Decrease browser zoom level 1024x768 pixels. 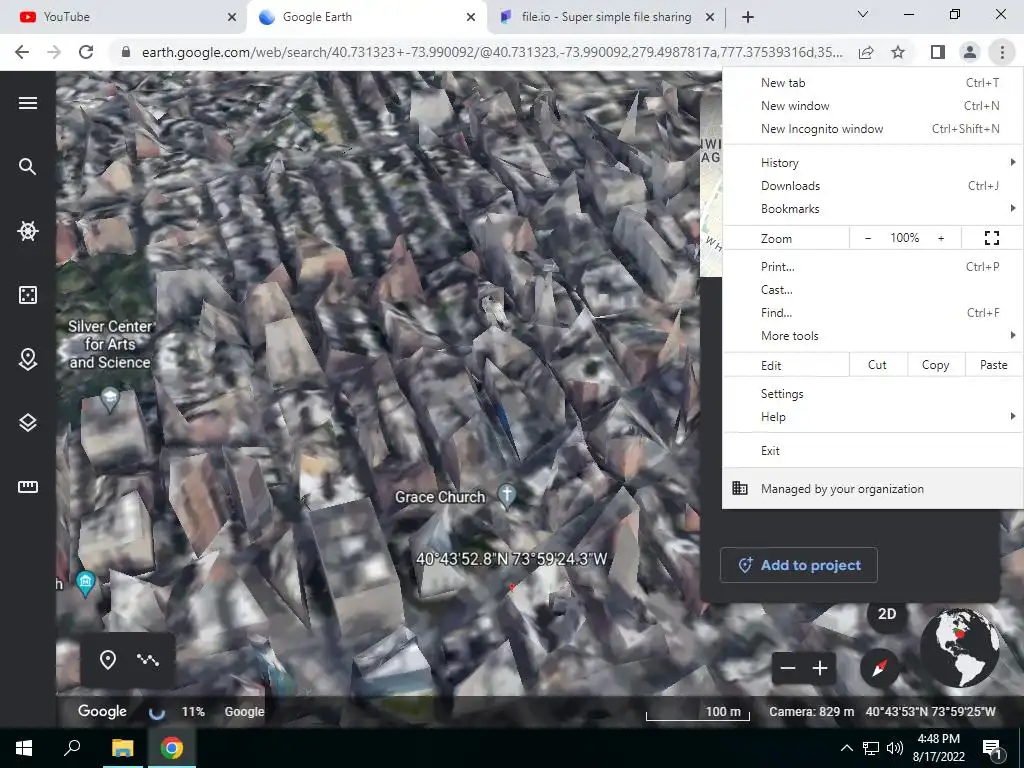[868, 238]
